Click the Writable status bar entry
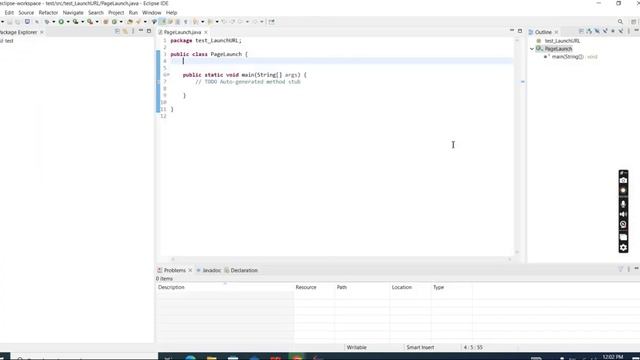 tap(356, 347)
